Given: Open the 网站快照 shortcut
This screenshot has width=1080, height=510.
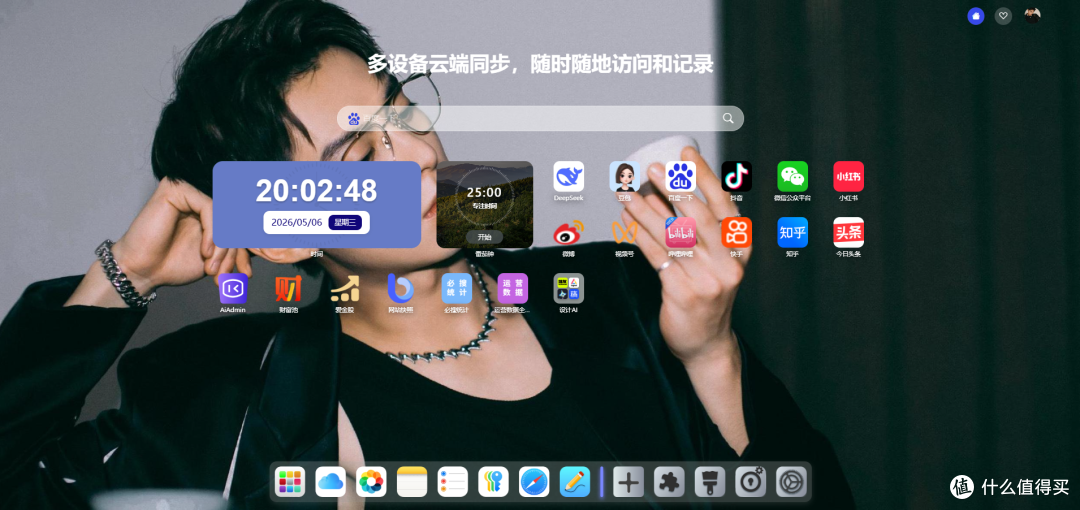Looking at the screenshot, I should coord(400,288).
